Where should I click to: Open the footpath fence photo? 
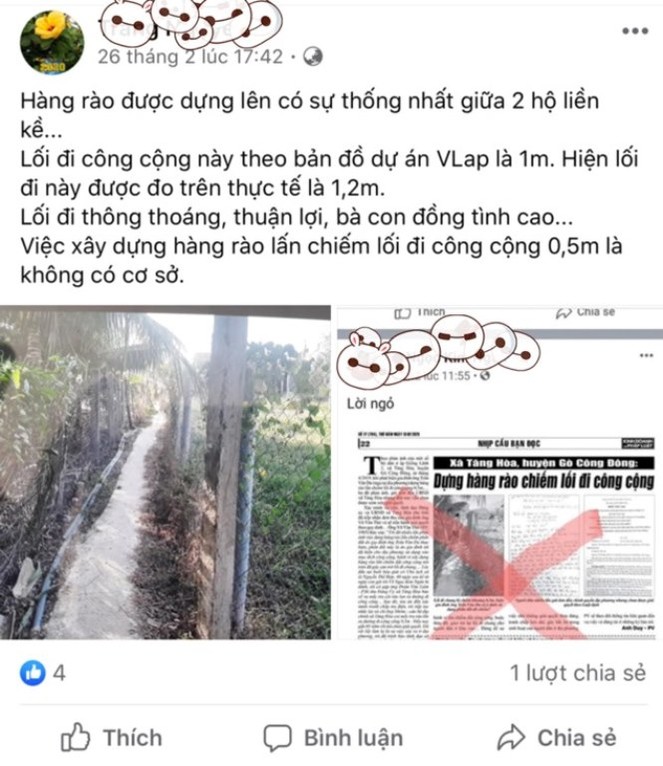point(165,472)
